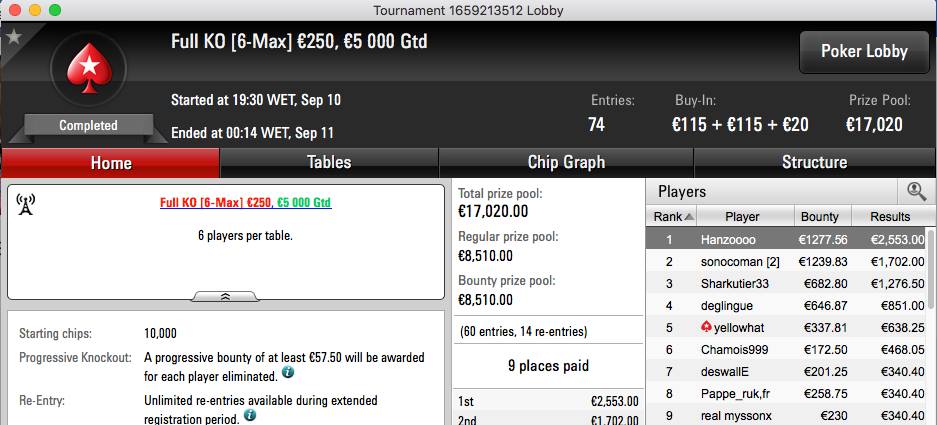This screenshot has width=937, height=425.
Task: Click the favorite star icon in corner
Action: (14, 37)
